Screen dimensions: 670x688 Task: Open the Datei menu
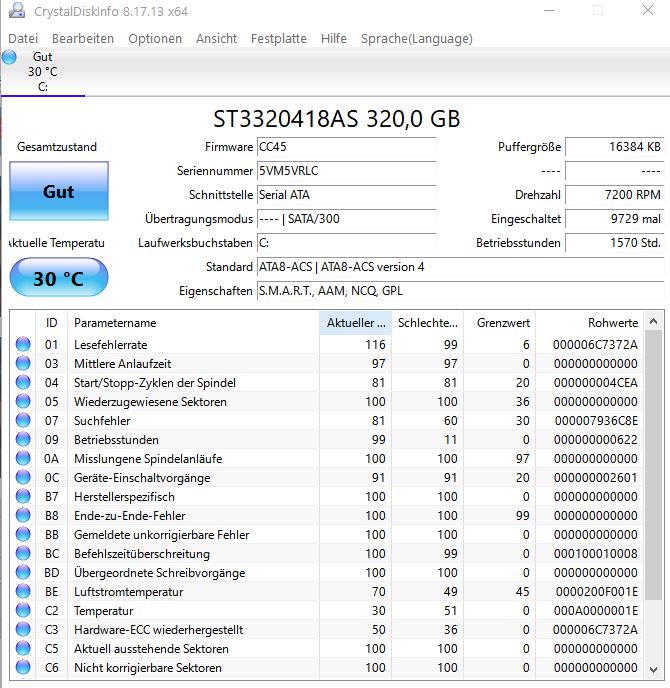coord(23,39)
